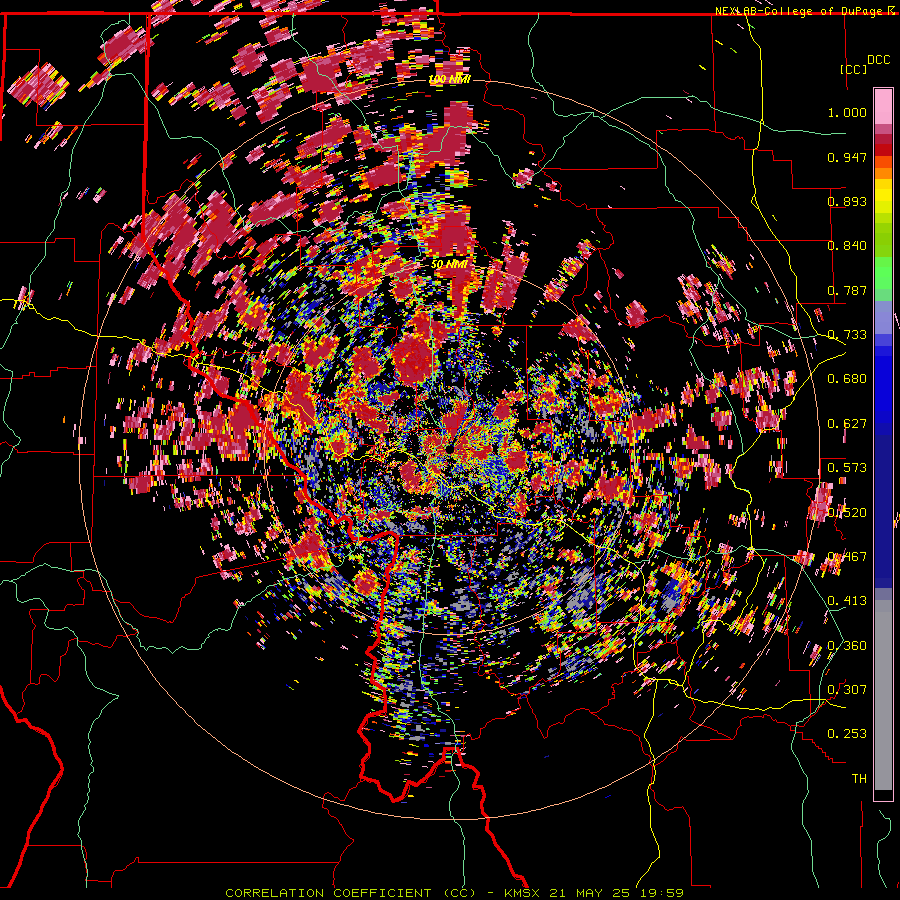This screenshot has height=900, width=900.
Task: Click the TH threshold label
Action: [x=859, y=779]
